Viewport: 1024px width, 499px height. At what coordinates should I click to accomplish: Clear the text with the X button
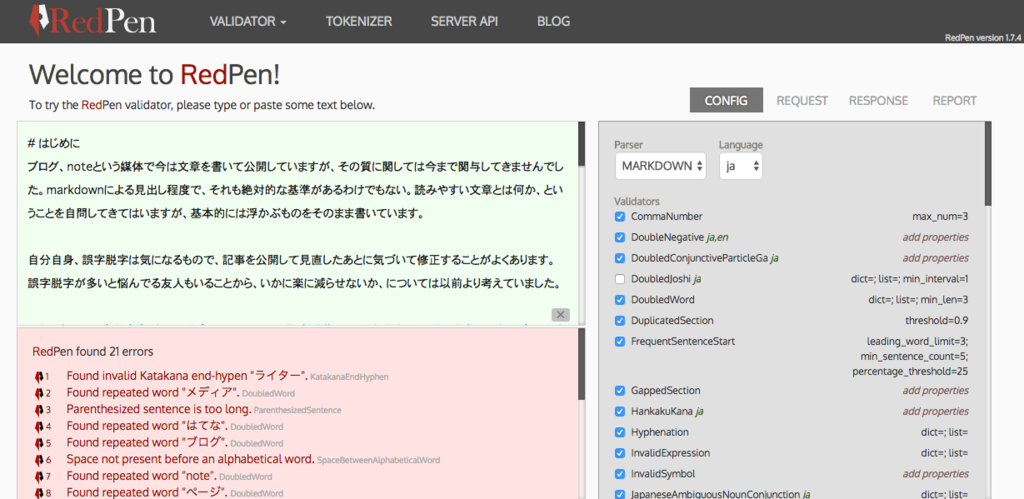[x=560, y=315]
